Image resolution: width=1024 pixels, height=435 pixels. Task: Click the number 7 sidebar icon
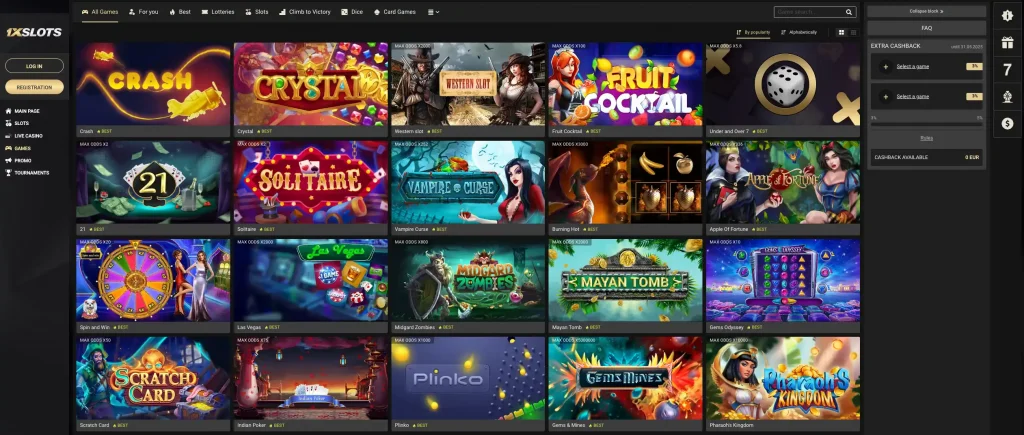point(1007,70)
